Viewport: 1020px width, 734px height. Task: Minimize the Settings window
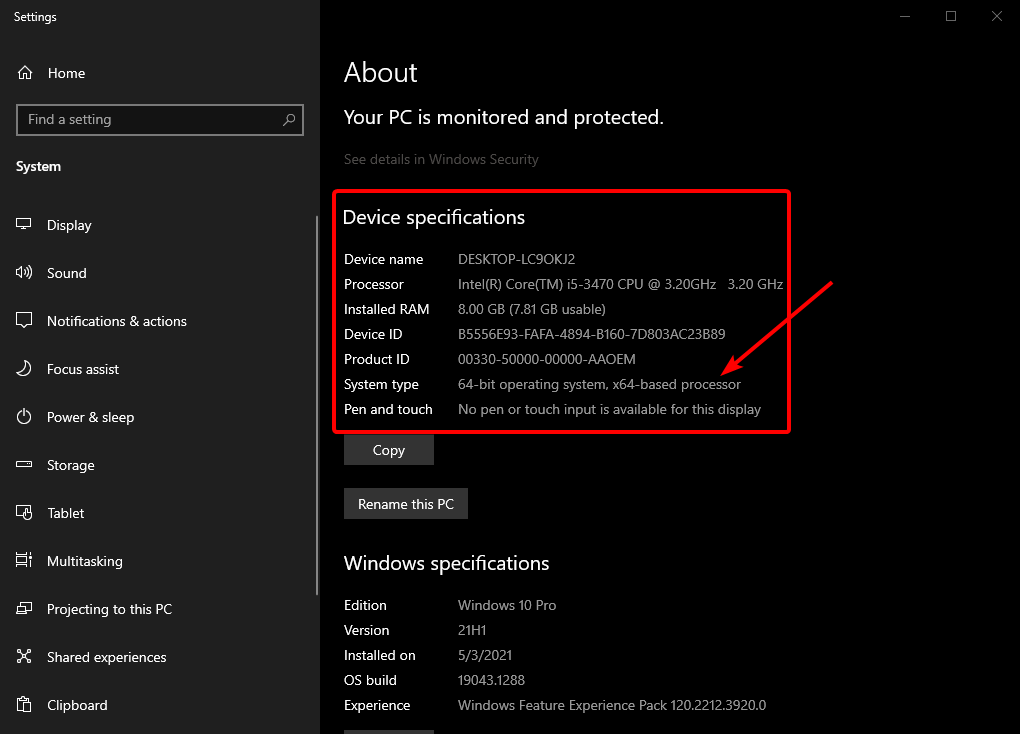905,16
